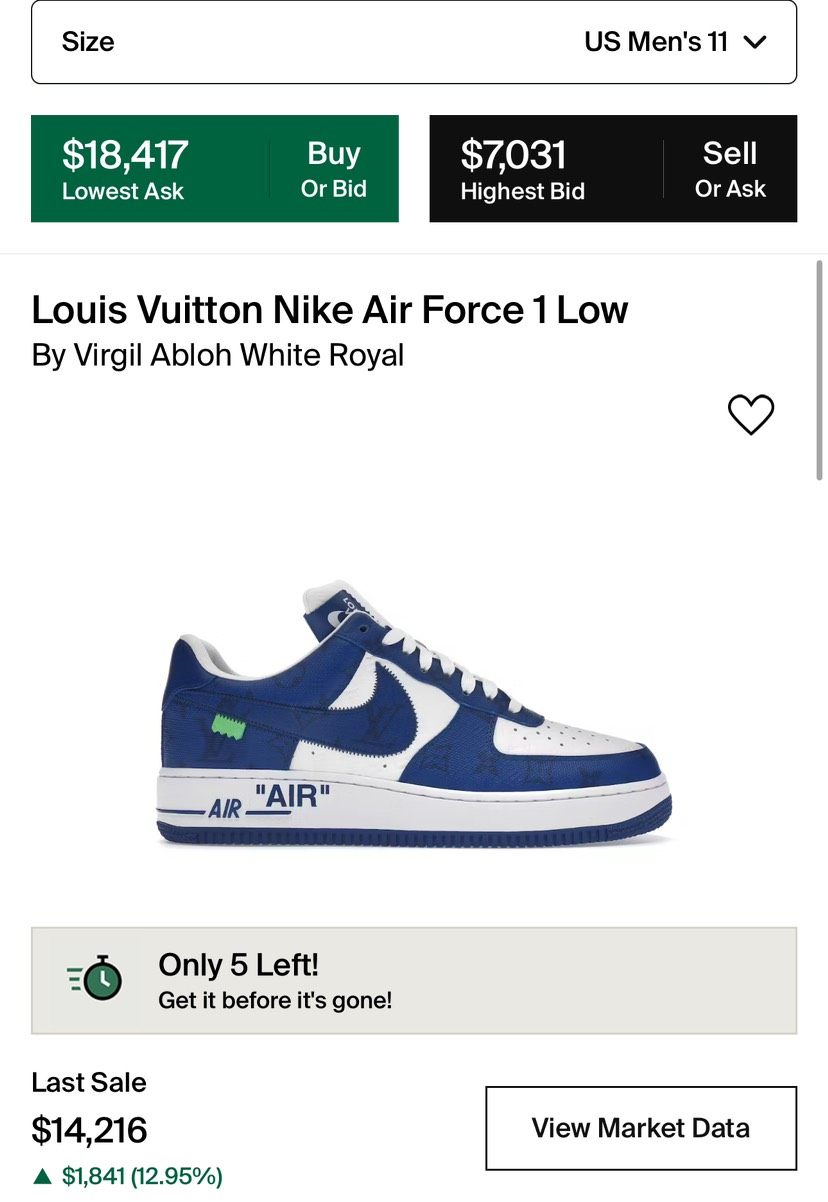The width and height of the screenshot is (828, 1202).
Task: Tap the Get it before it's gone! text
Action: (275, 1000)
